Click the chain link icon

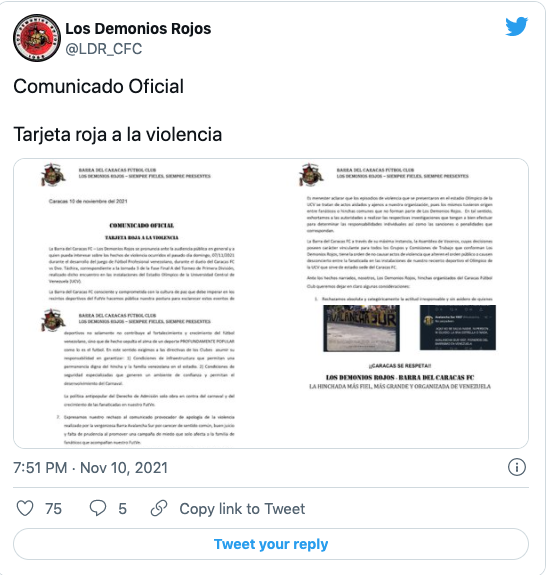(159, 508)
